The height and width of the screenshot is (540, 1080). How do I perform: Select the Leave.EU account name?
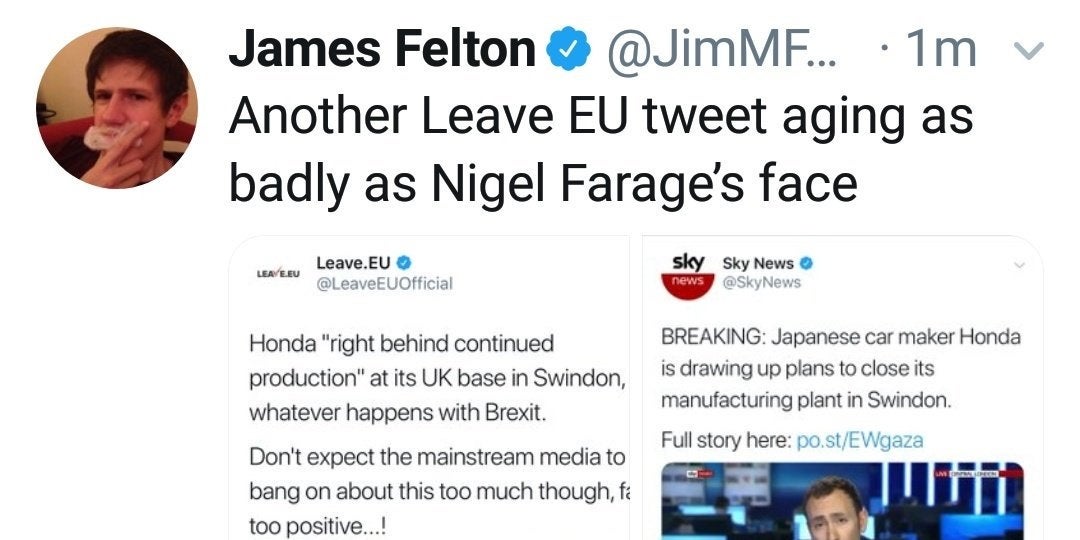click(354, 263)
